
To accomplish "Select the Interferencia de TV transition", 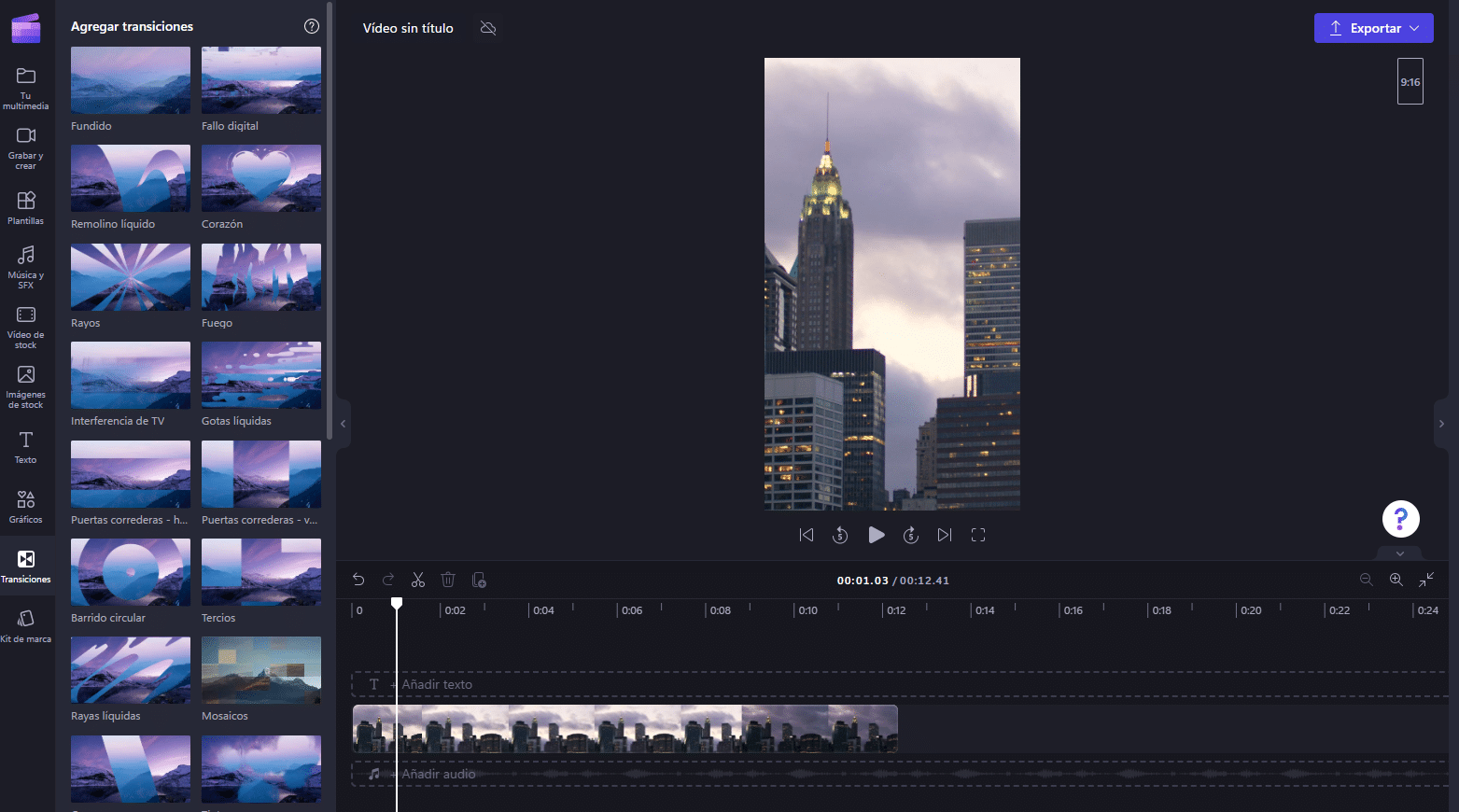I will (x=131, y=375).
